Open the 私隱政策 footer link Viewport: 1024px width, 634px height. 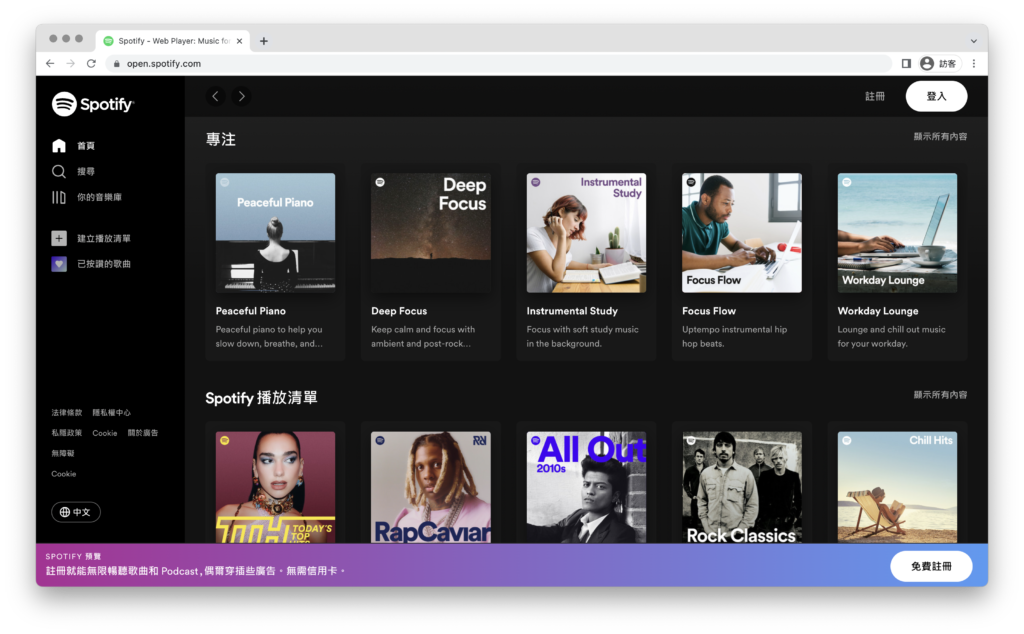click(x=67, y=433)
